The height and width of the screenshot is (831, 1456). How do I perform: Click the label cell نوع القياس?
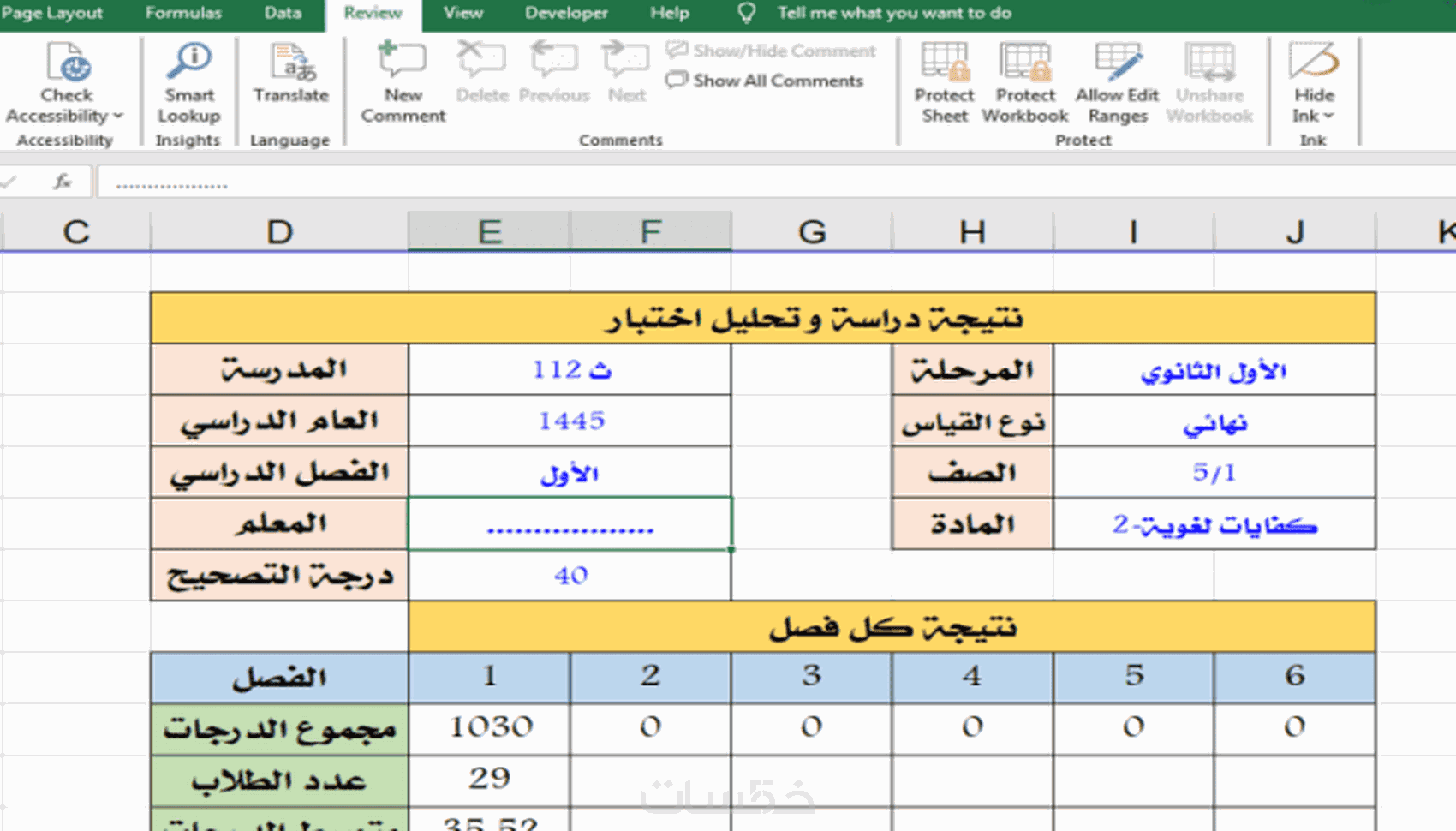(x=973, y=421)
